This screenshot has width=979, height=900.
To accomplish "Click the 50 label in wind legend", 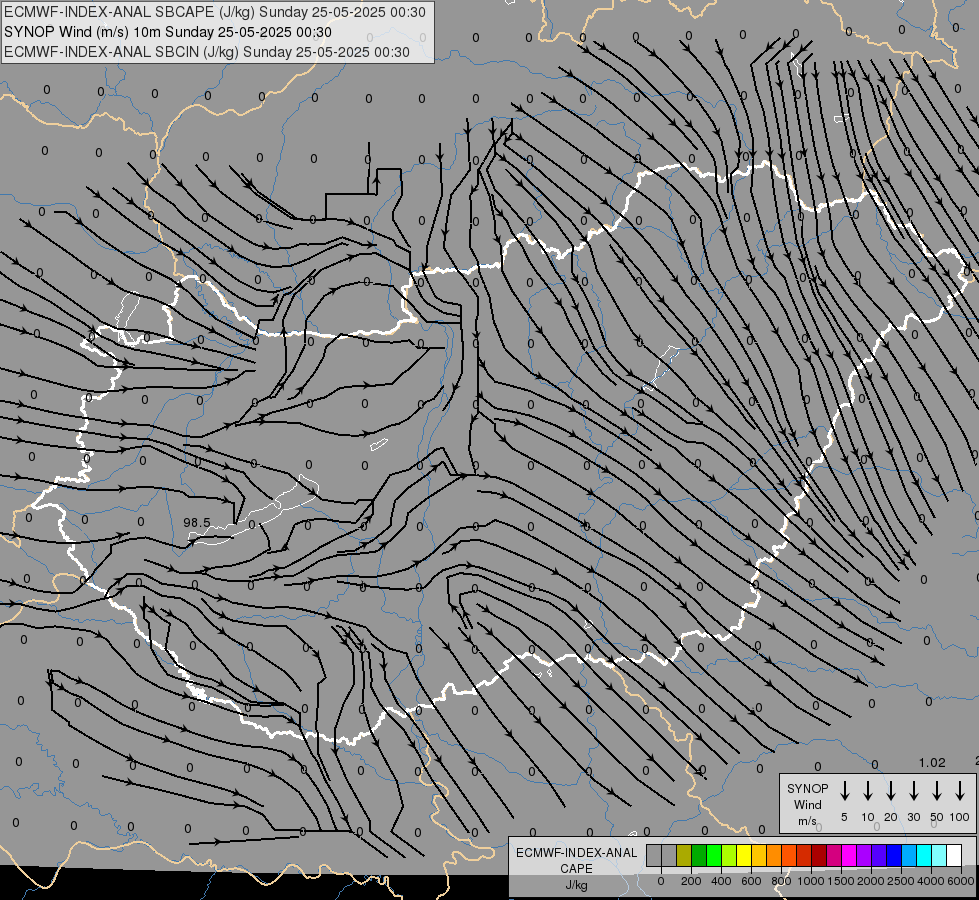I will 937,817.
